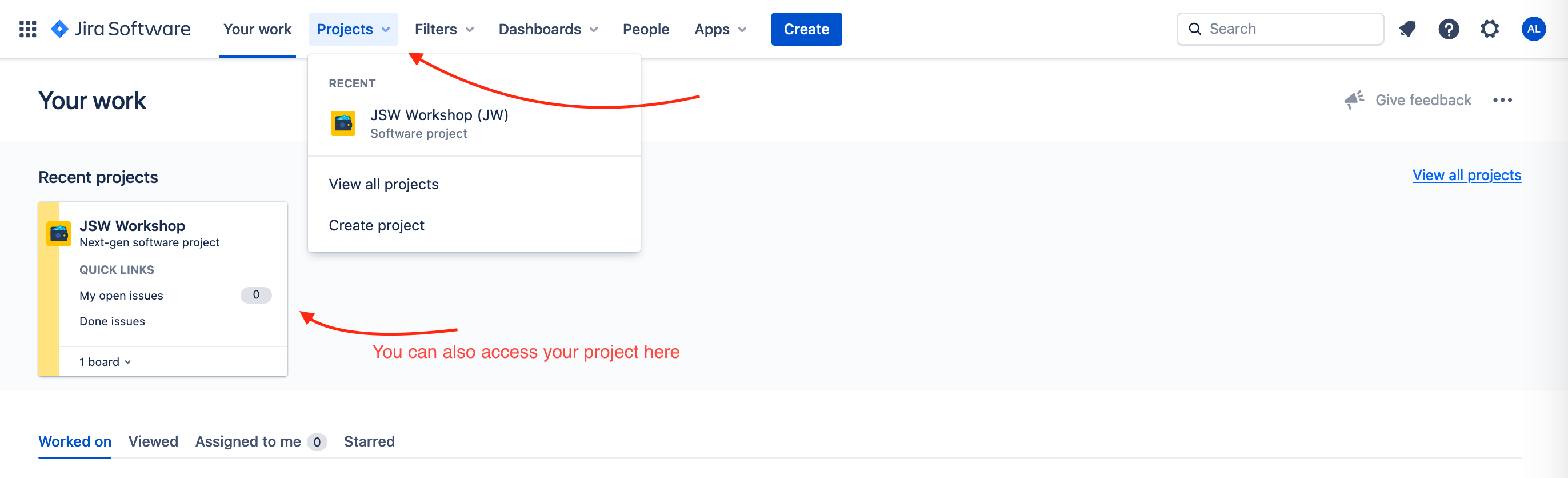Expand the 1 board dropdown
This screenshot has height=478, width=1568.
(105, 362)
